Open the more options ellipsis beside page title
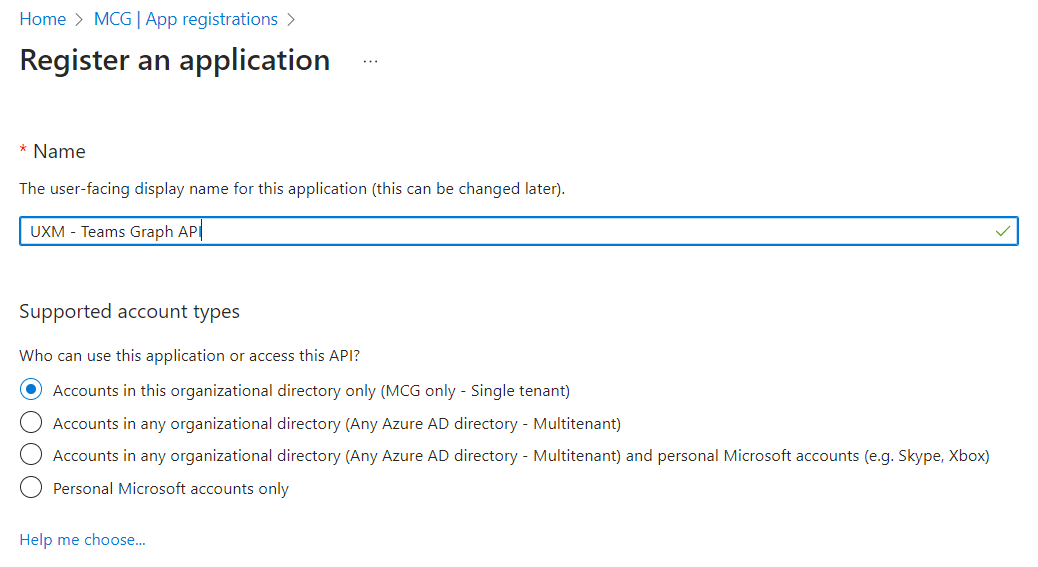1038x567 pixels. click(371, 61)
